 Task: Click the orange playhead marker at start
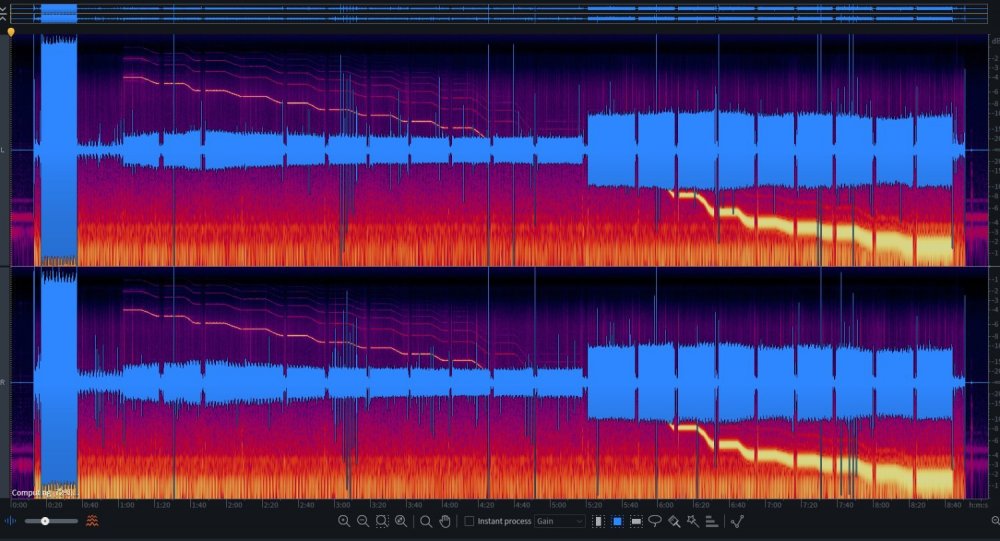tap(11, 32)
